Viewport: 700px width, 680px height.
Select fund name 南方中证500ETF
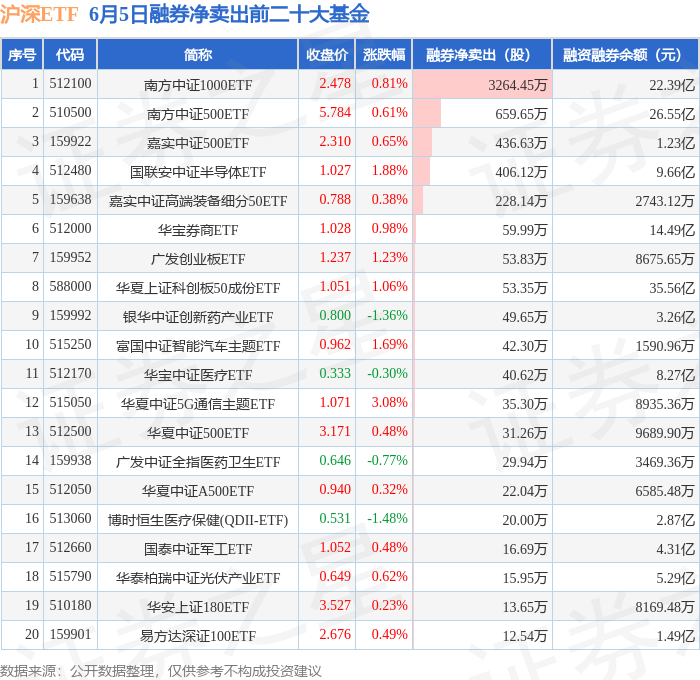tap(198, 114)
